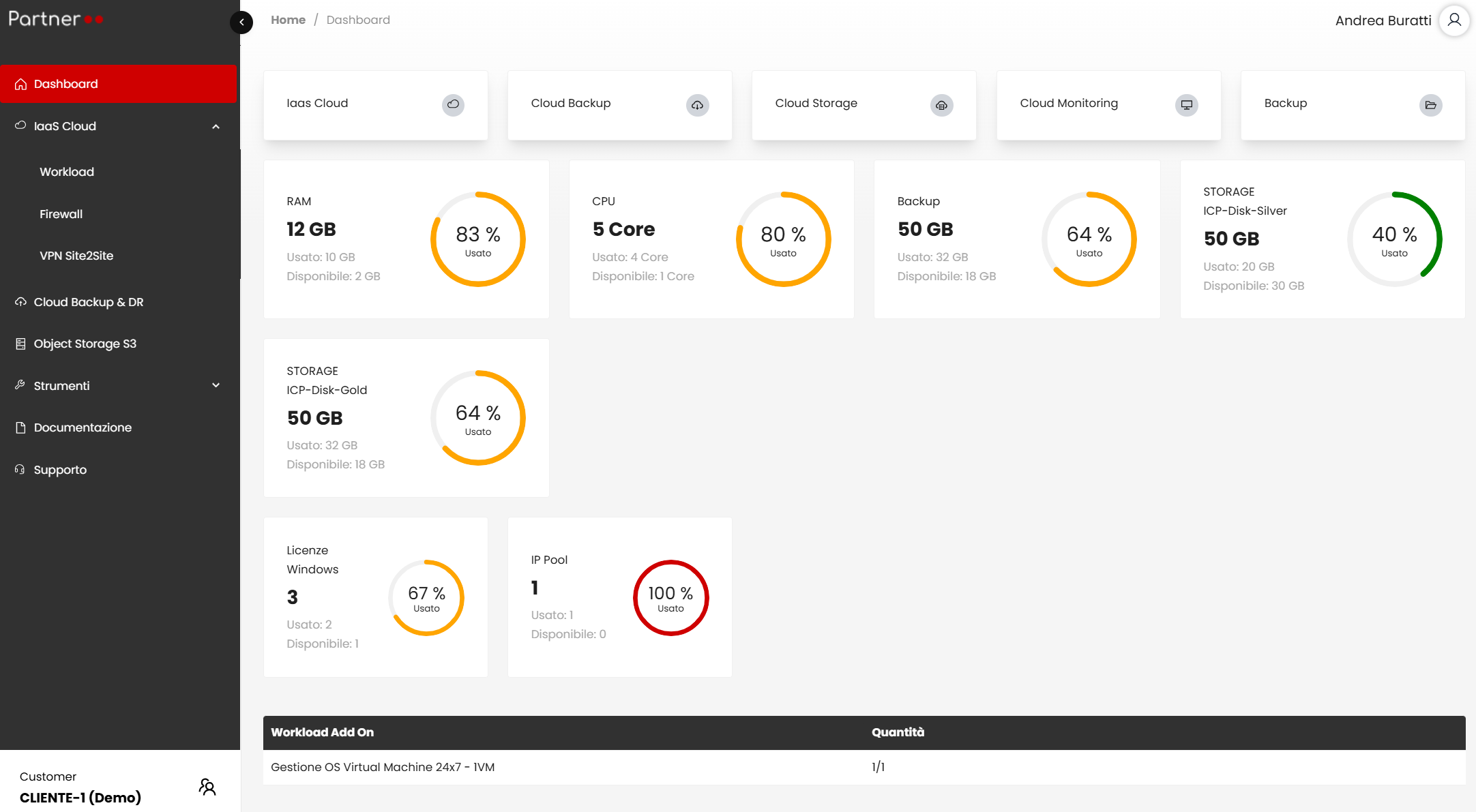Click the Backup card folder icon

1431,105
